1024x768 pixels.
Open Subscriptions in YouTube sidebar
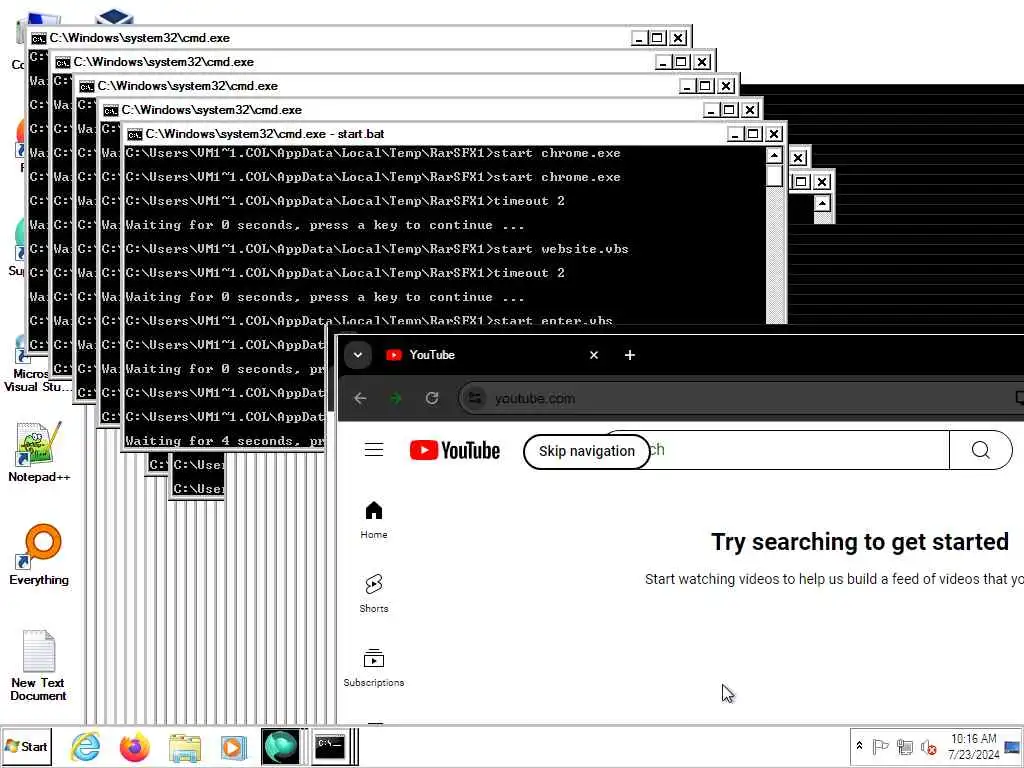[374, 667]
